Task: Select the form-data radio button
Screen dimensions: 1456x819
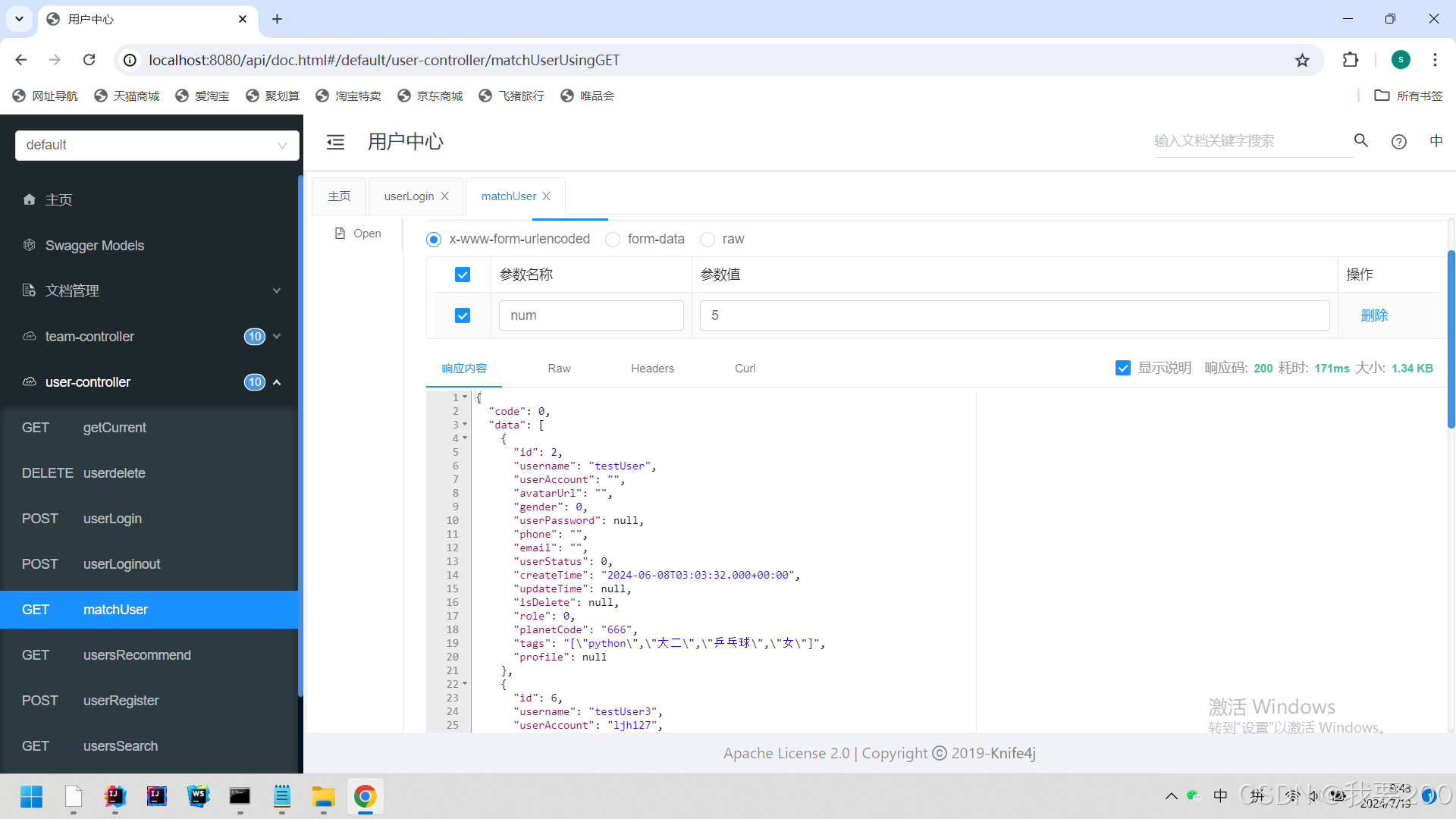Action: [613, 240]
